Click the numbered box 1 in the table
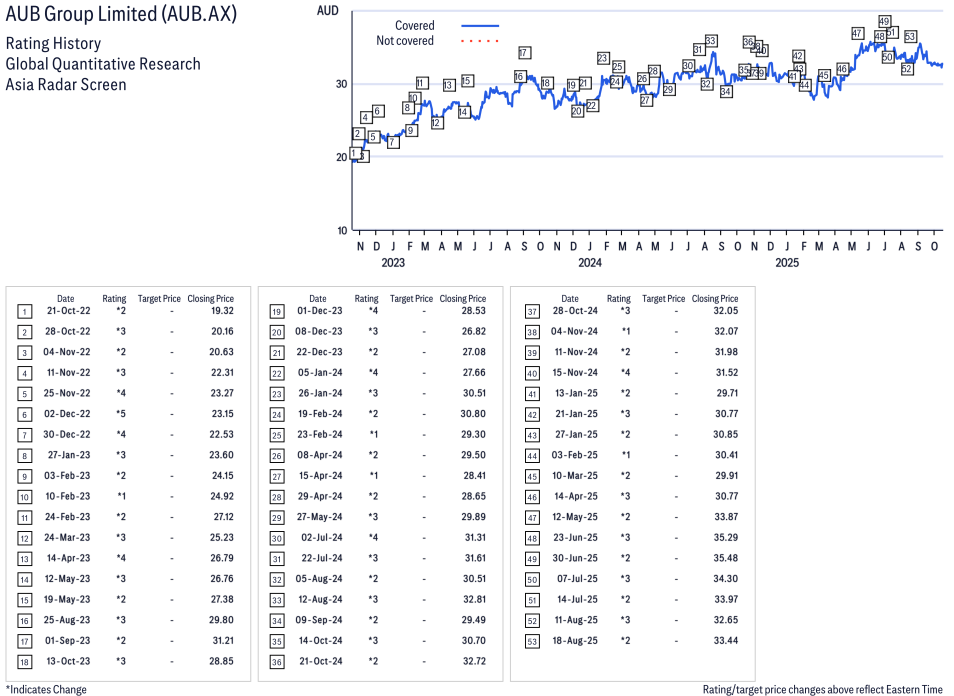The image size is (954, 696). click(x=24, y=312)
